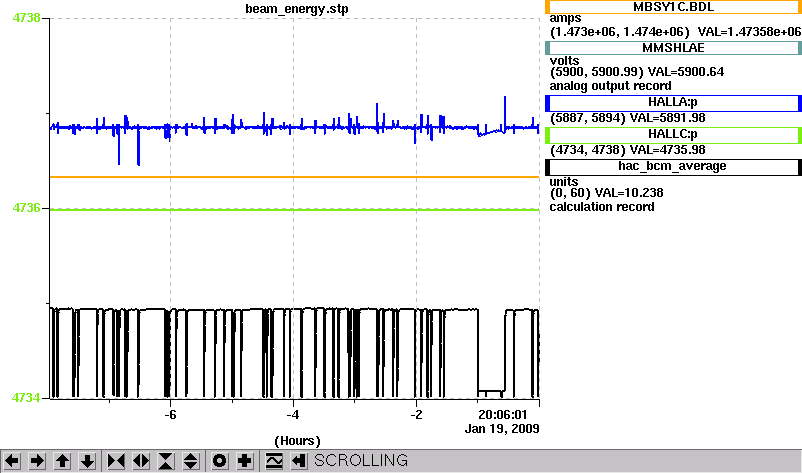The image size is (802, 473).
Task: Pan the plot left with arrow button
Action: [12, 461]
